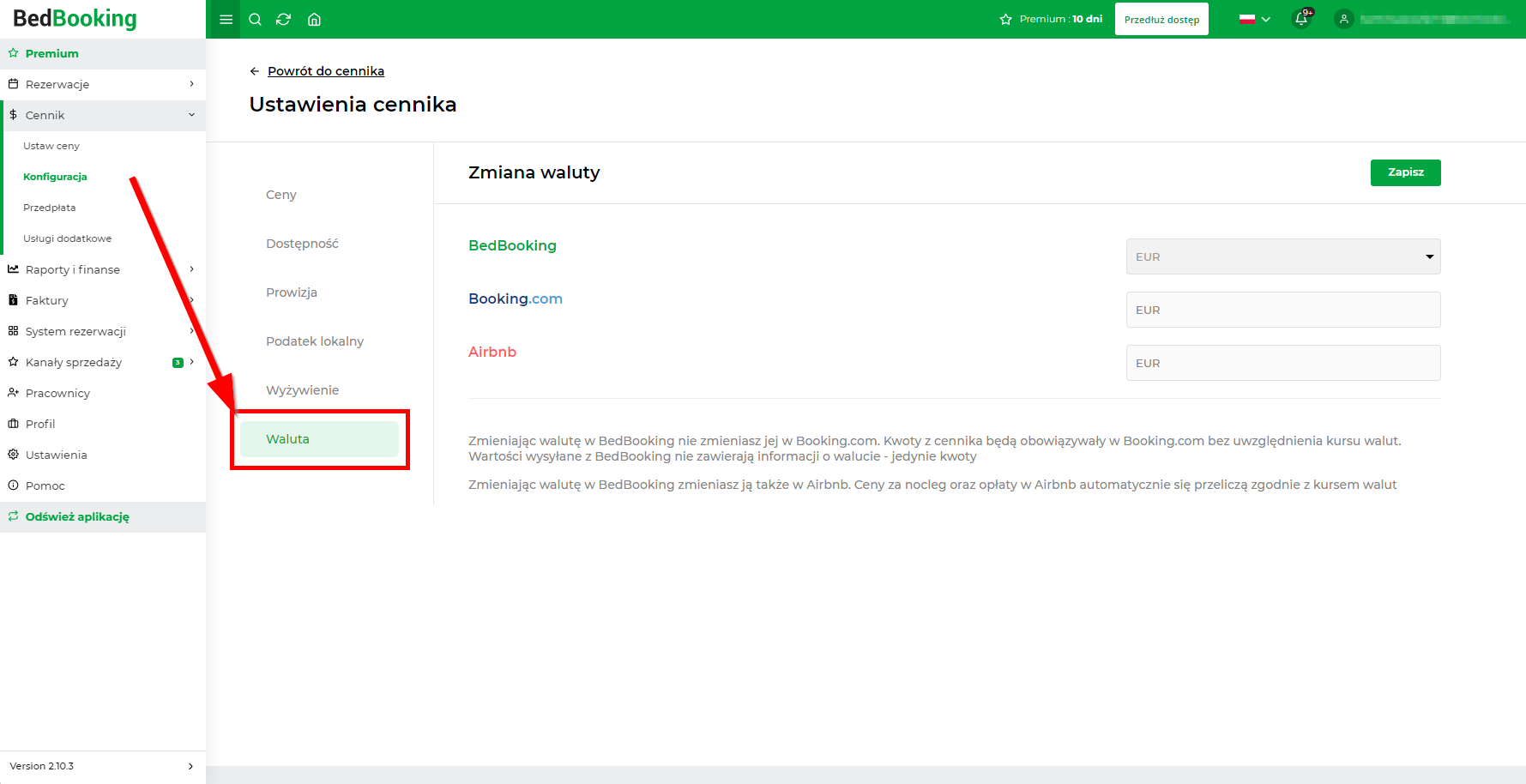
Task: Click the Premium star icon in top bar
Action: pos(1006,19)
